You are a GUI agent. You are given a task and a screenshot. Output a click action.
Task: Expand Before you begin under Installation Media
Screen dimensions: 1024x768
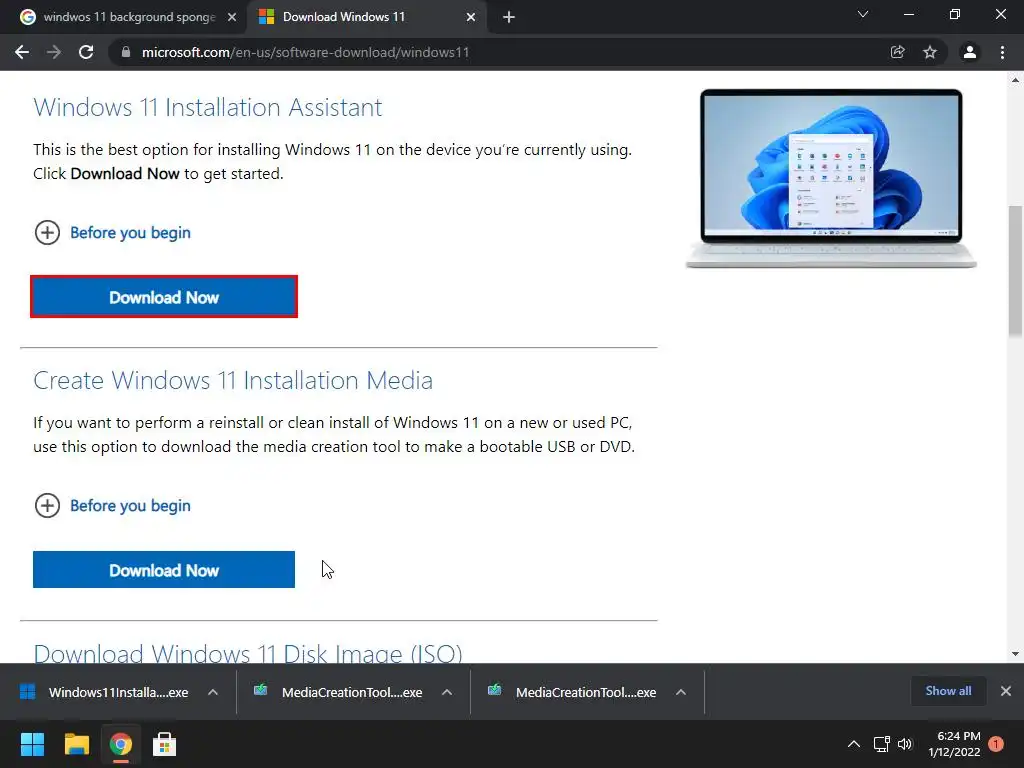click(112, 505)
